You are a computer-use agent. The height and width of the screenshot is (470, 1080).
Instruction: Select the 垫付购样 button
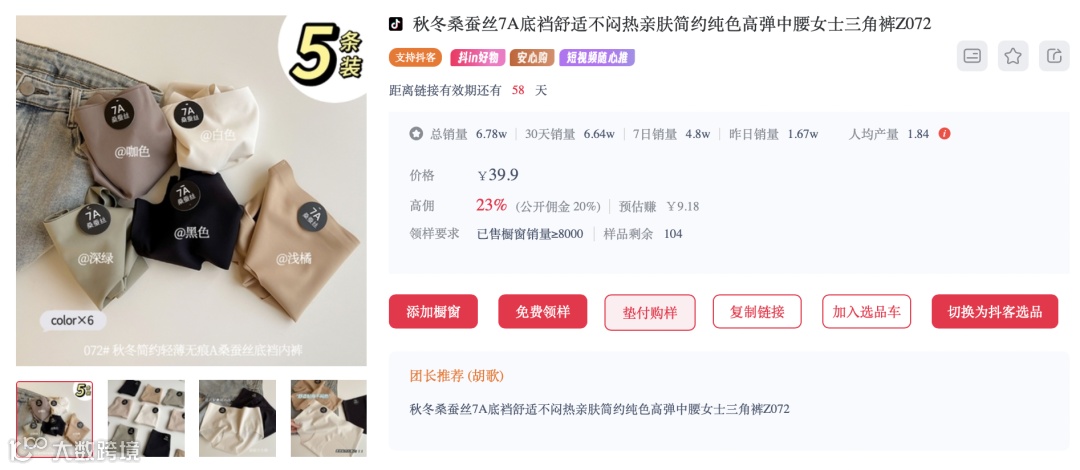[650, 312]
